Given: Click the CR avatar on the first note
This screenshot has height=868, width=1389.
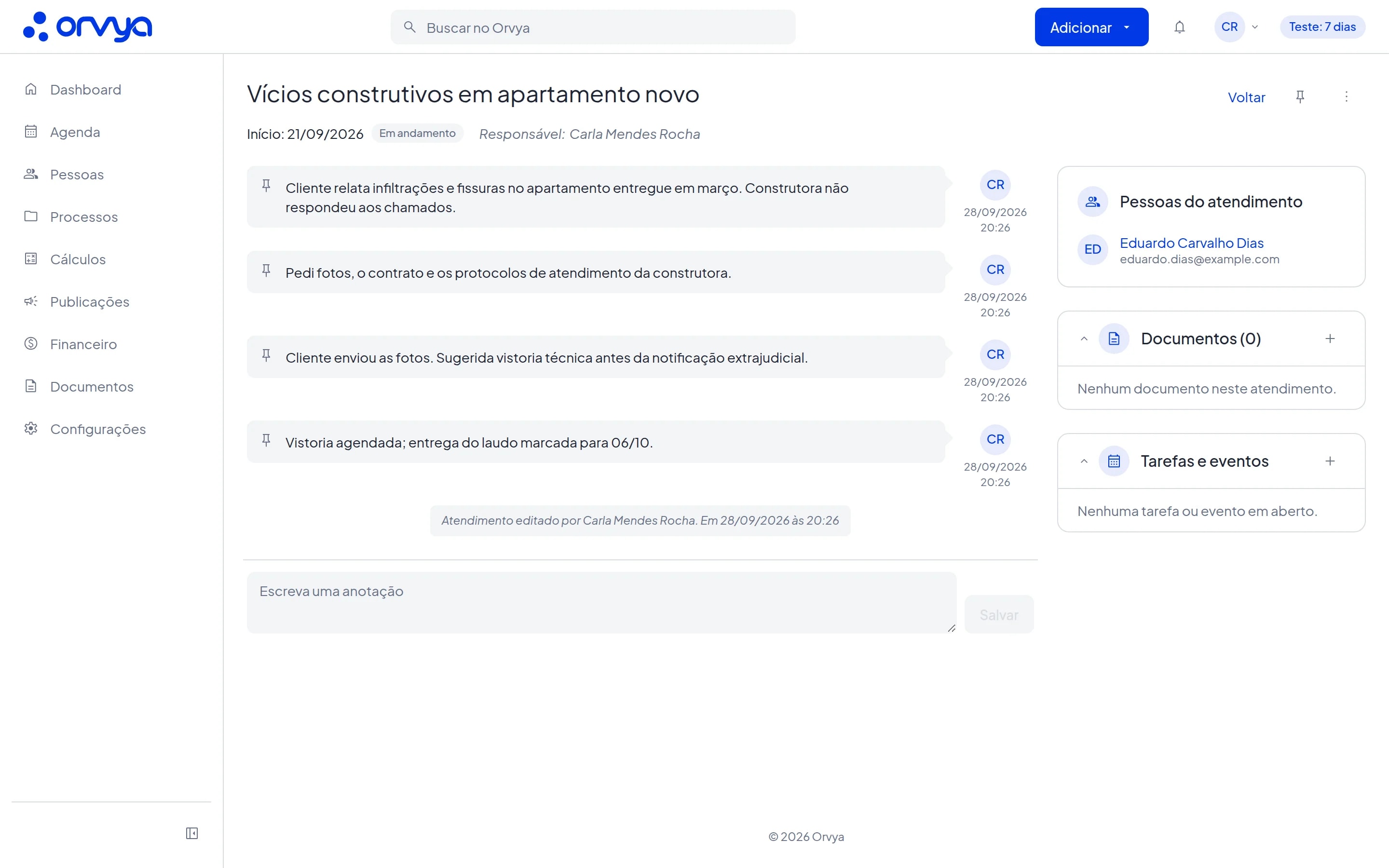Looking at the screenshot, I should [995, 185].
